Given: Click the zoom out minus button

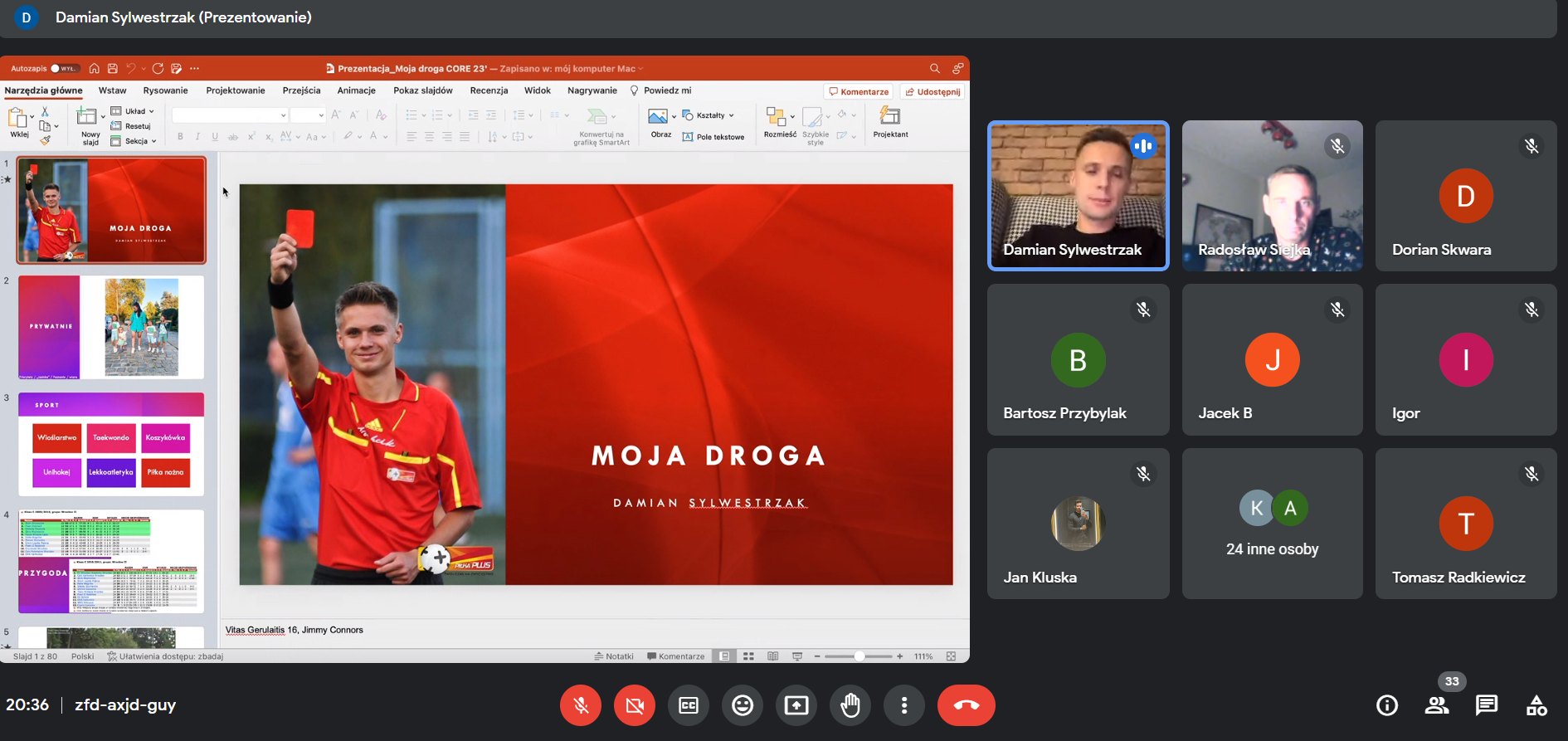Looking at the screenshot, I should click(x=817, y=656).
